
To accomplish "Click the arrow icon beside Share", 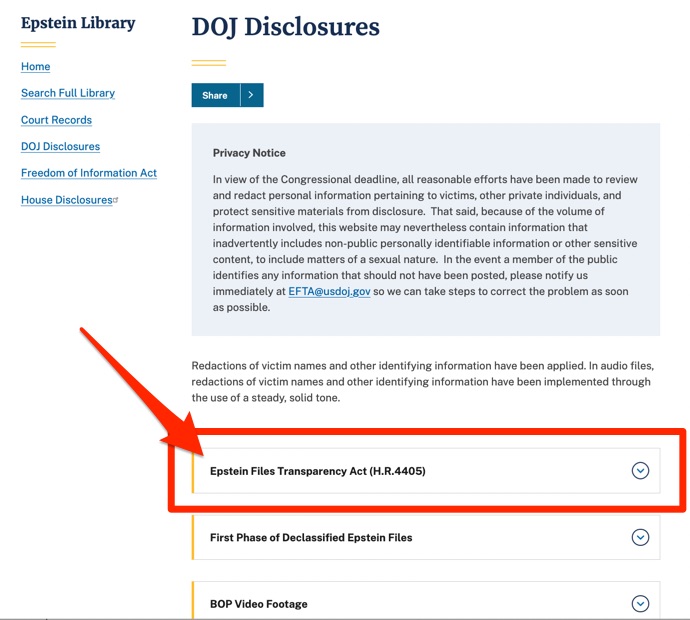I will click(251, 95).
